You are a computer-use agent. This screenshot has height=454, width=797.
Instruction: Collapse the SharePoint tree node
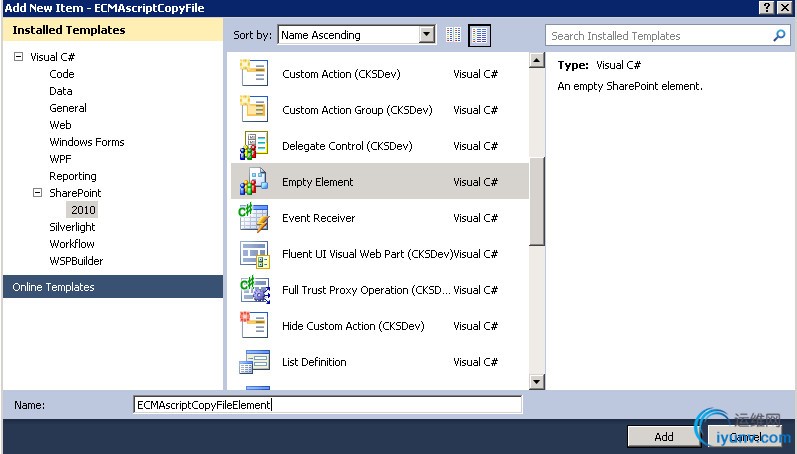tap(38, 193)
